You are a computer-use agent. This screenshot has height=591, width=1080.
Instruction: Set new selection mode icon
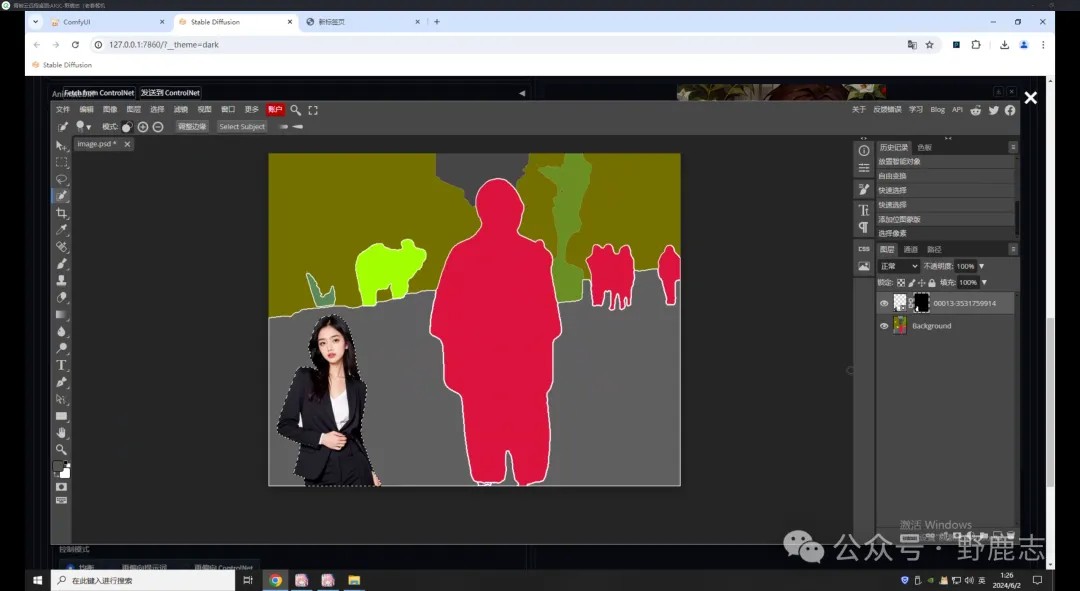[127, 127]
